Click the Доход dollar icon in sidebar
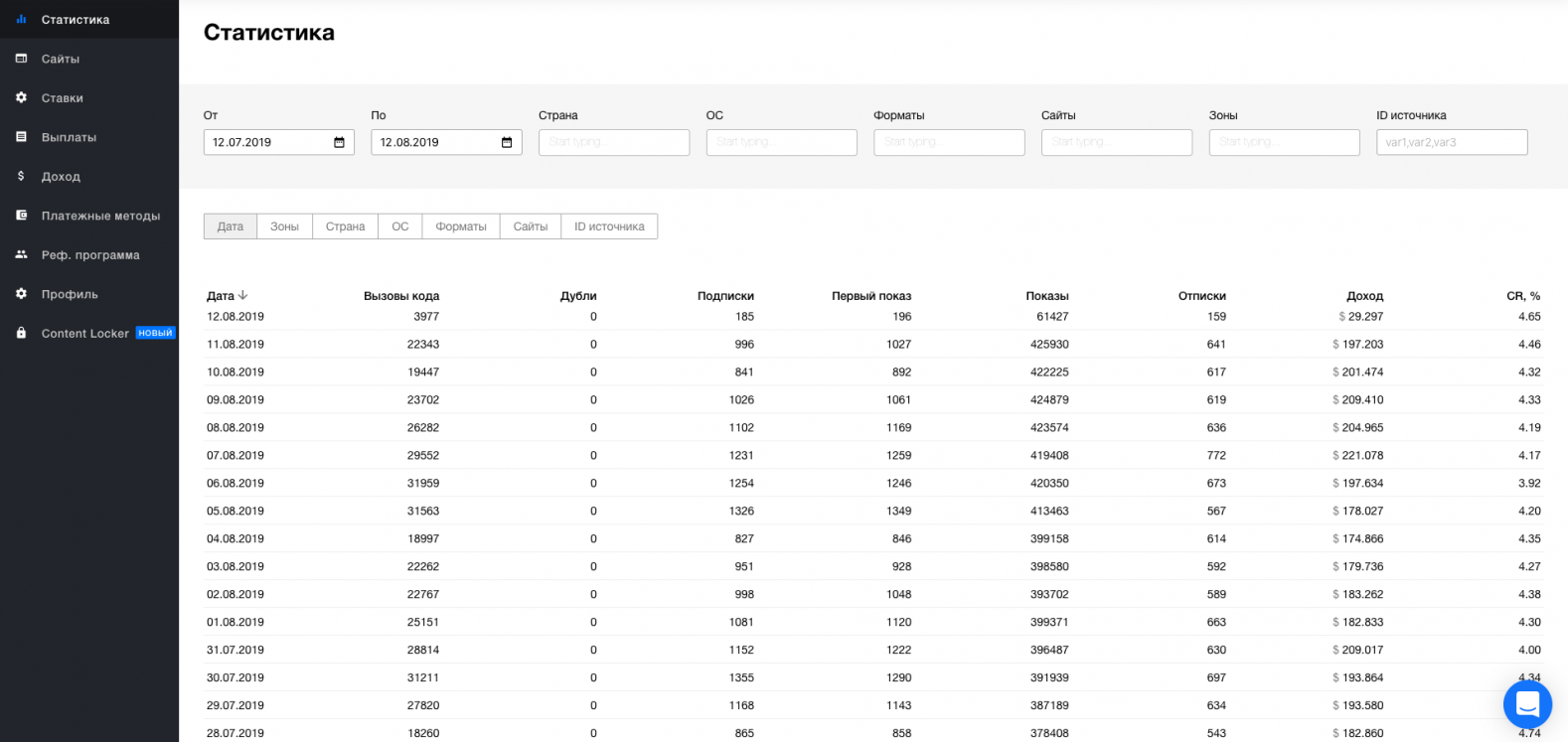 (x=21, y=176)
